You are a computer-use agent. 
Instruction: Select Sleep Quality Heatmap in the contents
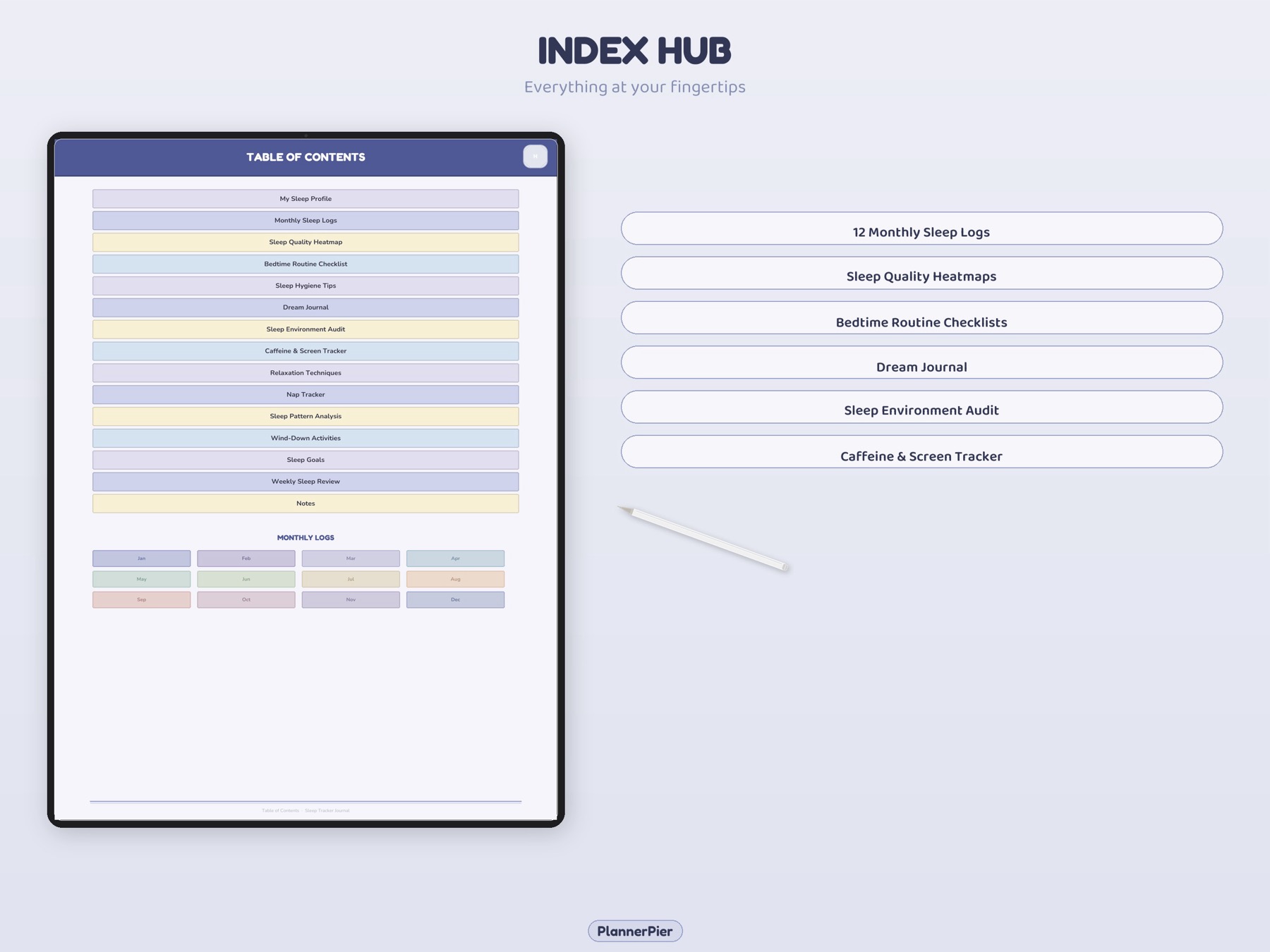pyautogui.click(x=305, y=242)
